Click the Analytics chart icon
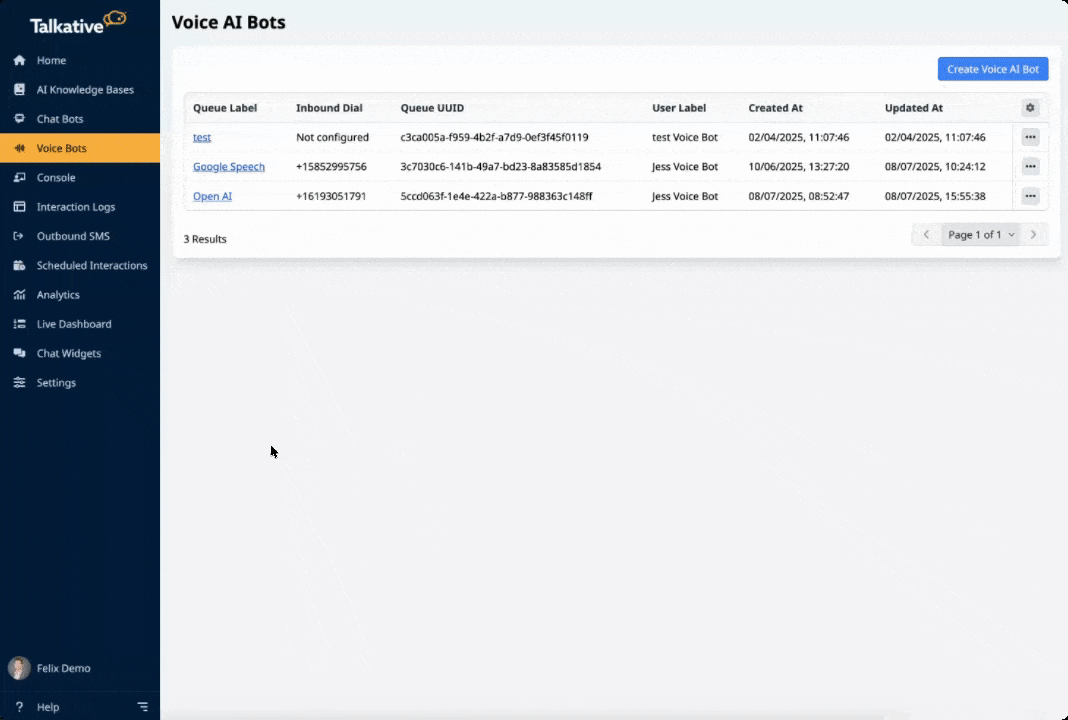Image resolution: width=1068 pixels, height=720 pixels. [19, 295]
